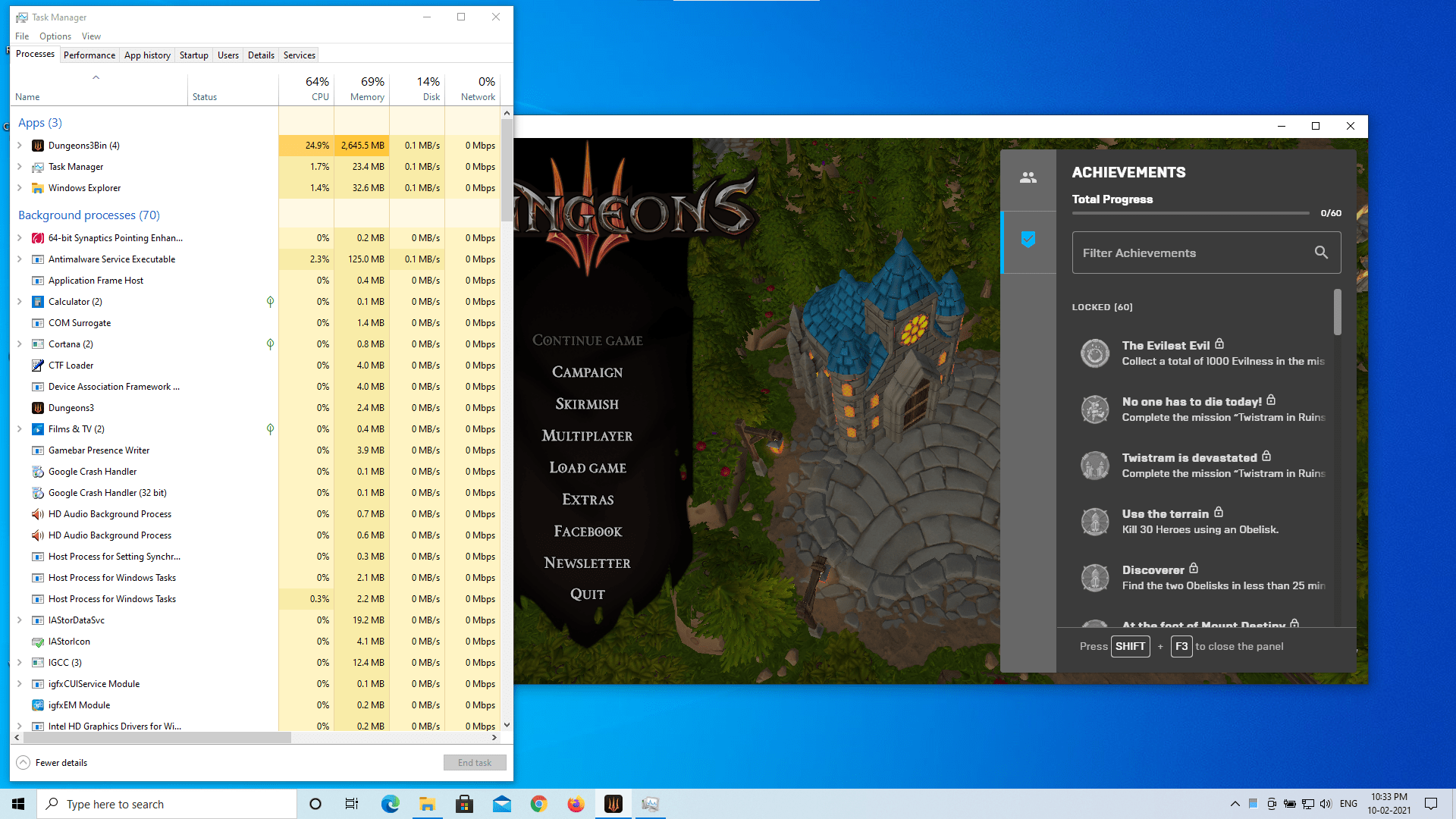Select Twistram is devastated medal icon
Screen dimensions: 1456x819
point(1095,466)
